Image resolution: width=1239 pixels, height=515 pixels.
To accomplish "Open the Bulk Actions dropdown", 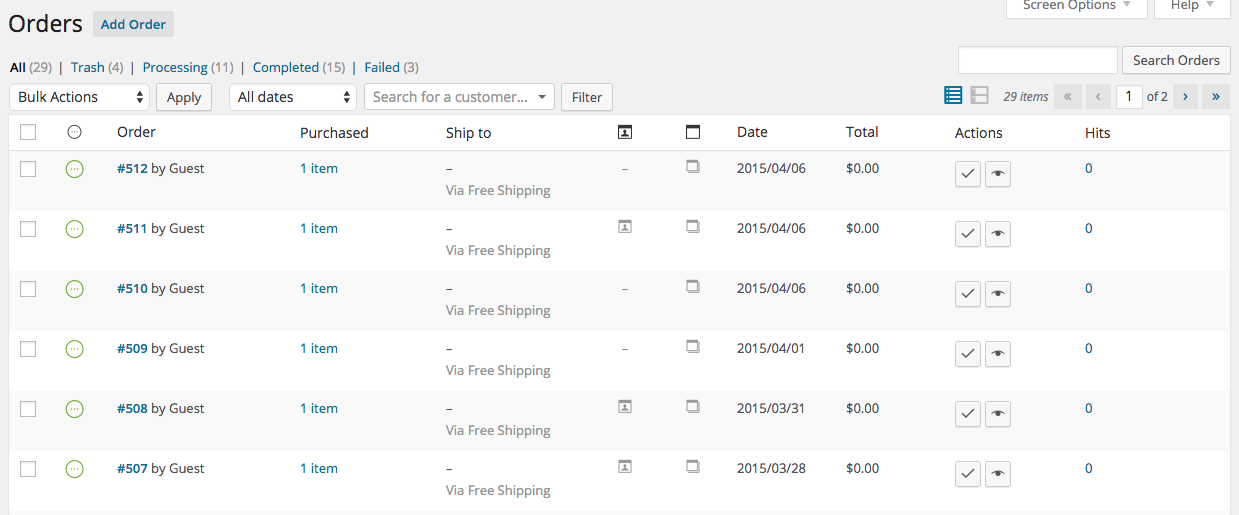I will [x=80, y=97].
